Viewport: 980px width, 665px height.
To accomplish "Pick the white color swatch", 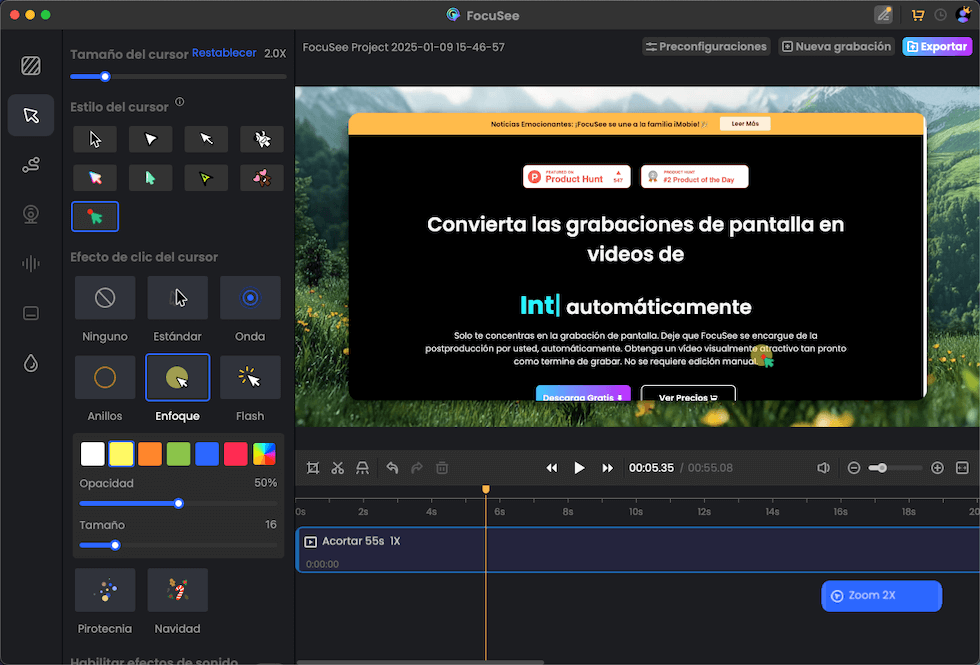I will 92,454.
